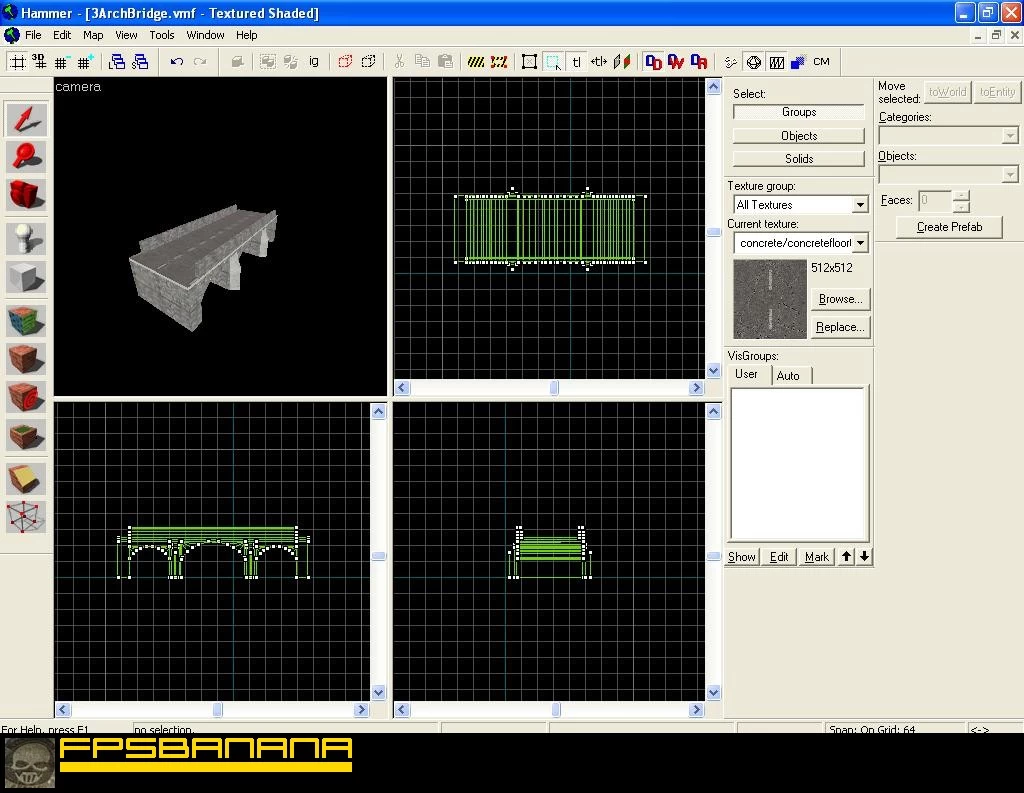Toggle texture lock tl button

click(x=576, y=62)
